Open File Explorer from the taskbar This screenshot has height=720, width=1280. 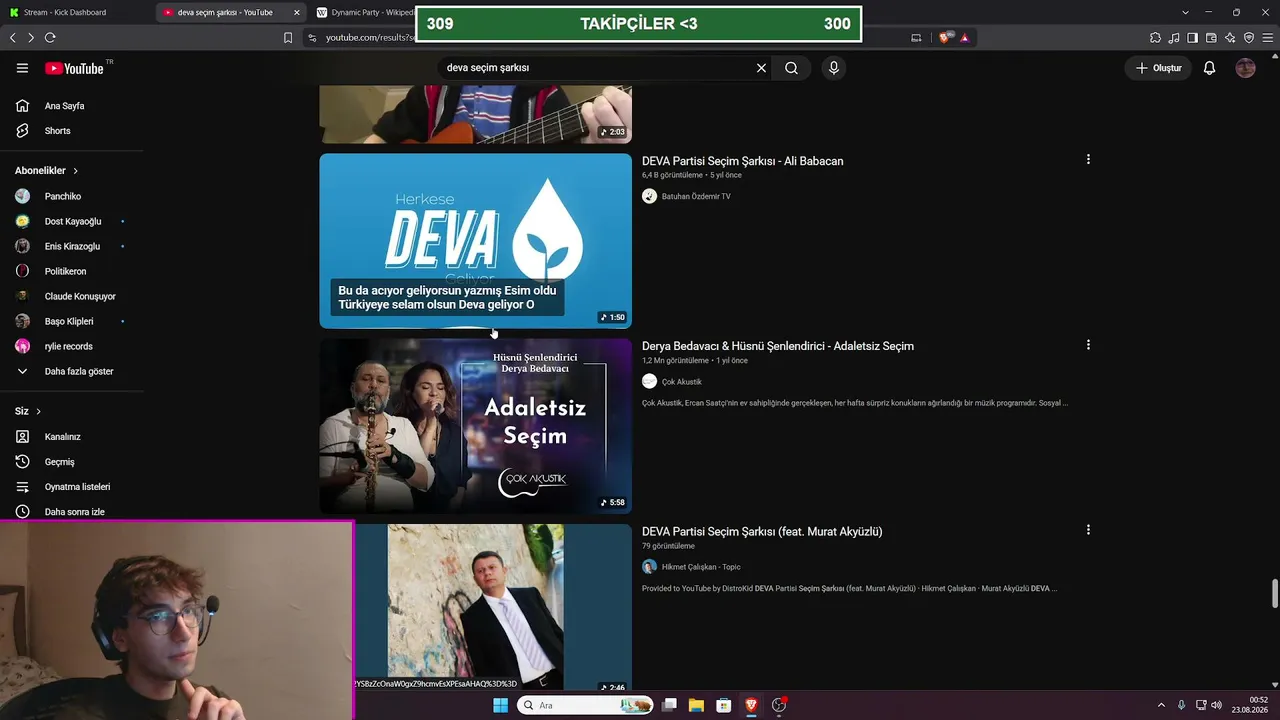pos(696,705)
